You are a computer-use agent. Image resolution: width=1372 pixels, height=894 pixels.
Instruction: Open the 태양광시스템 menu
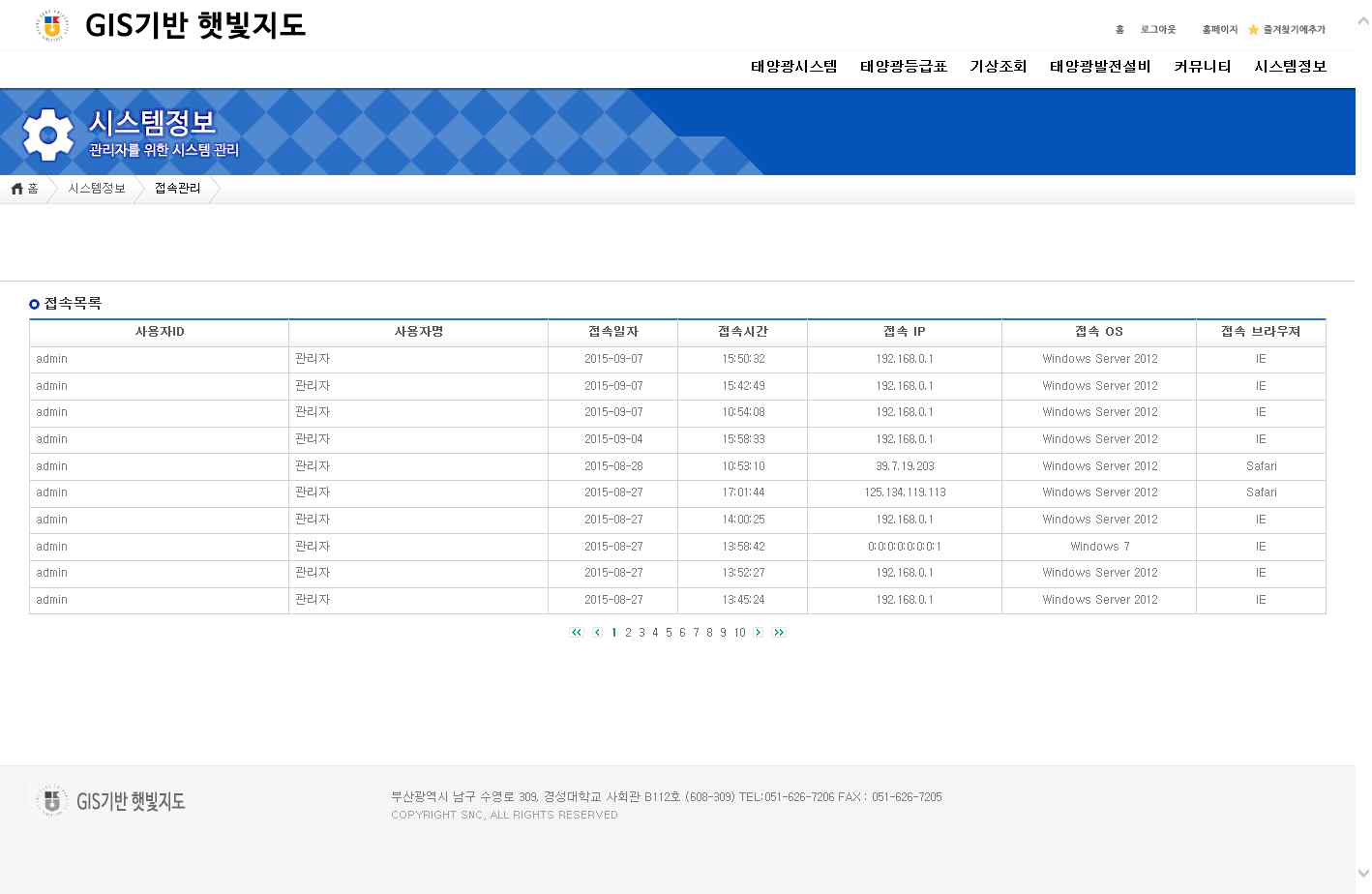[794, 67]
